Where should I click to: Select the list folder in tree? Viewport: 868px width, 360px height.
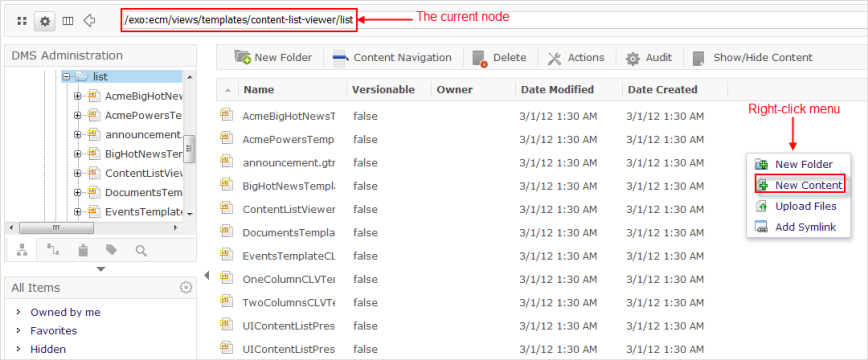click(100, 76)
